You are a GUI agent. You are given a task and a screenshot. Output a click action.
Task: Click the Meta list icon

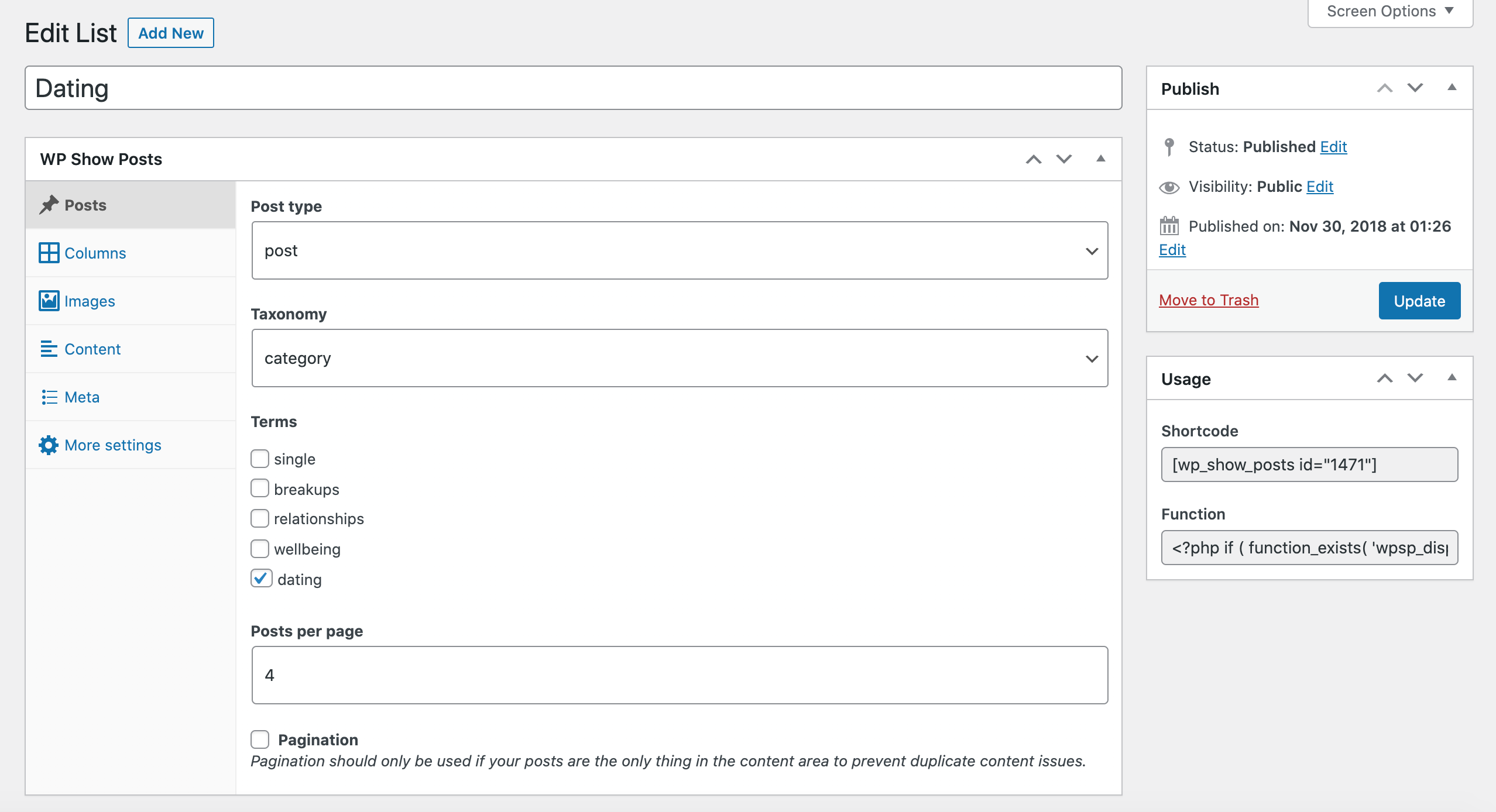click(49, 397)
